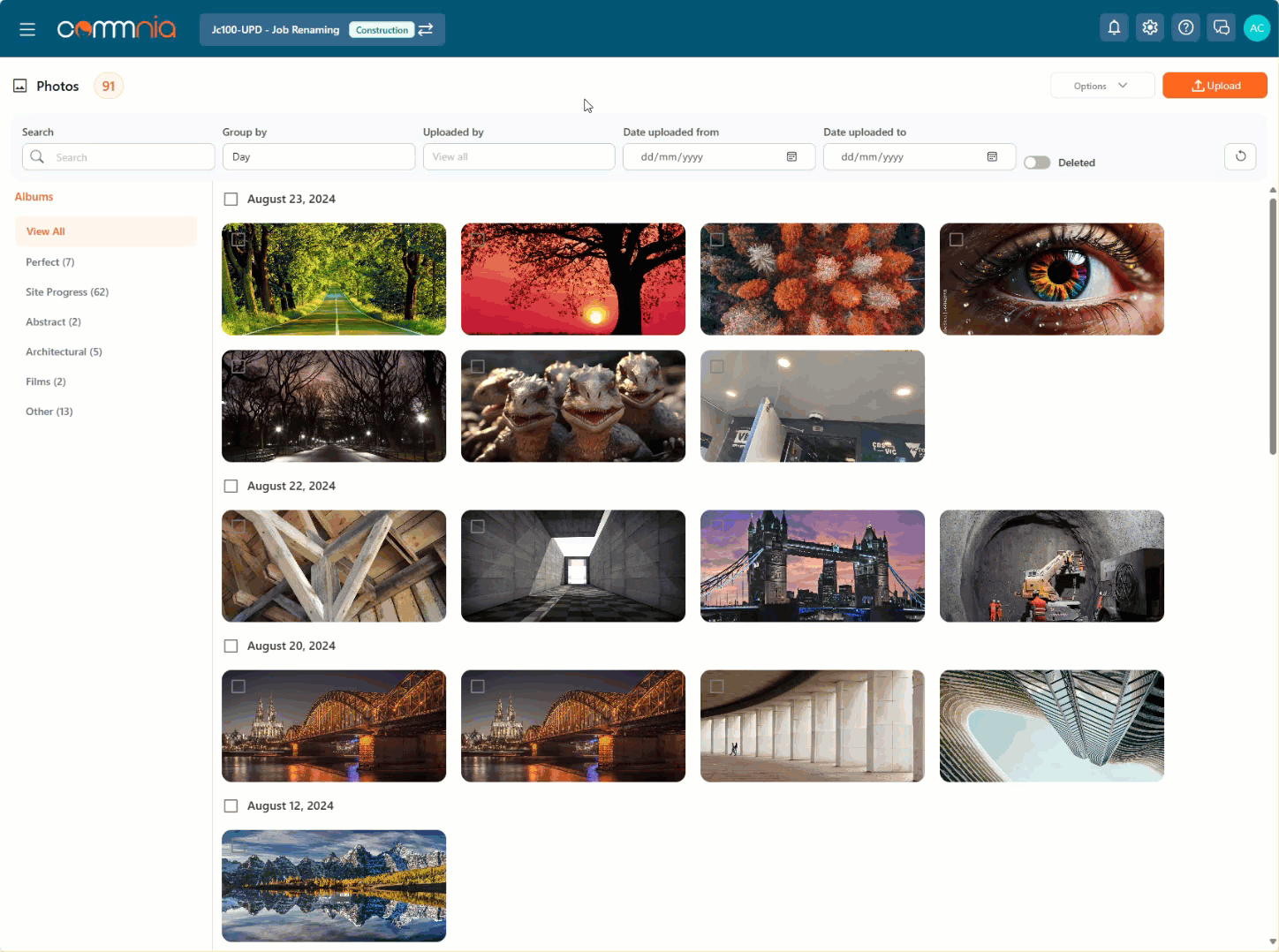Open calendar for Date uploaded from
The height and width of the screenshot is (952, 1279).
point(791,156)
